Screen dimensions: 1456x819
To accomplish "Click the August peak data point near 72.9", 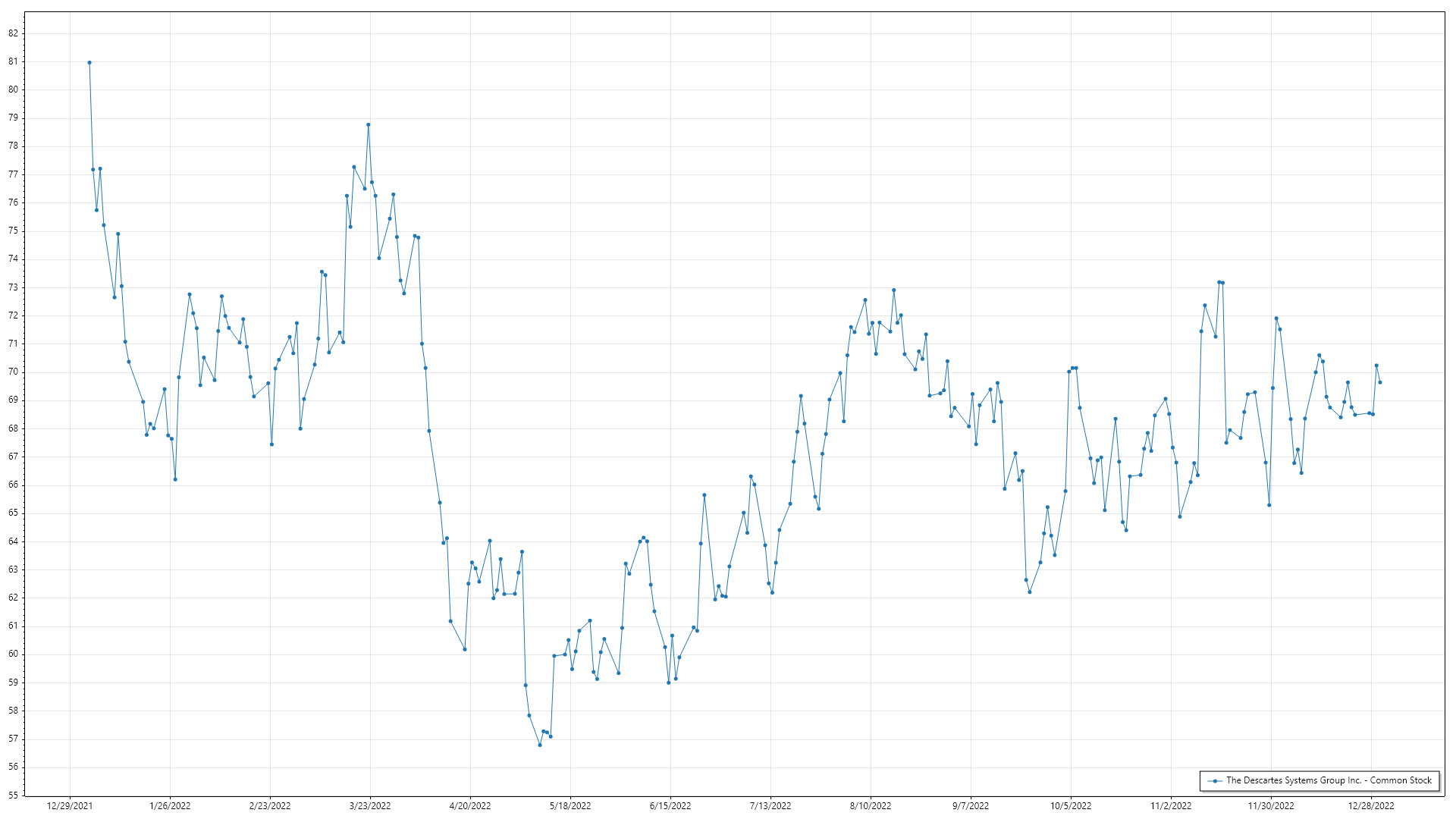I will tap(894, 290).
